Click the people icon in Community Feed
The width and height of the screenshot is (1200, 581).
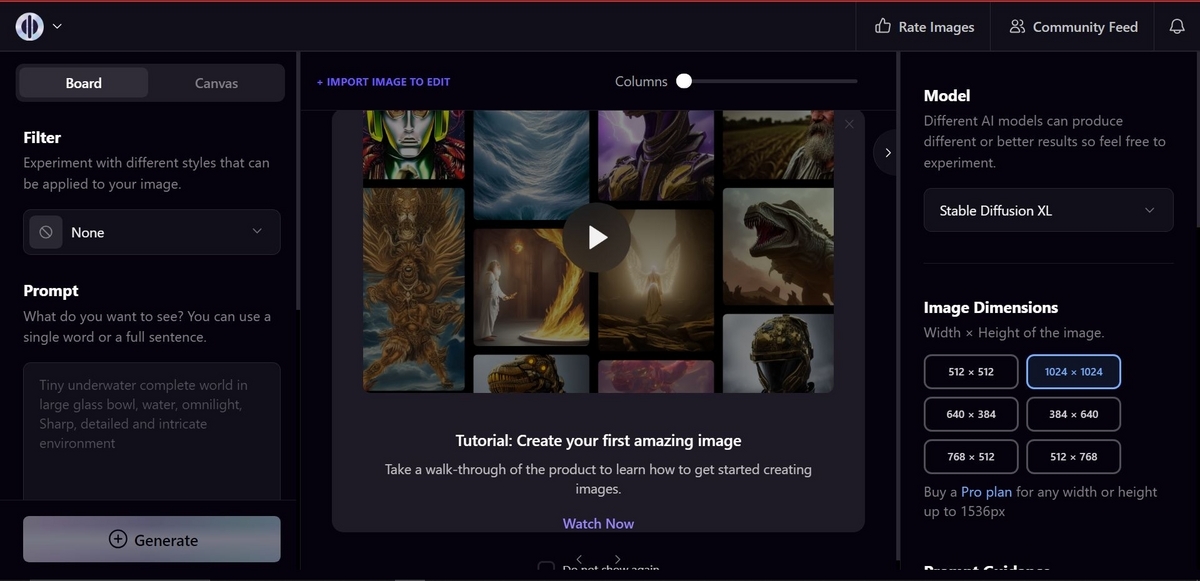[x=1017, y=26]
